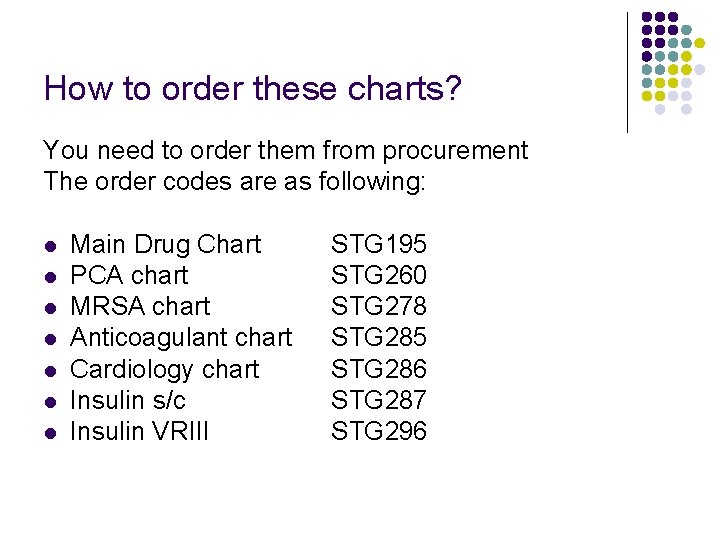Screen dimensions: 720x540
Task: Click order code STG195
Action: (379, 244)
